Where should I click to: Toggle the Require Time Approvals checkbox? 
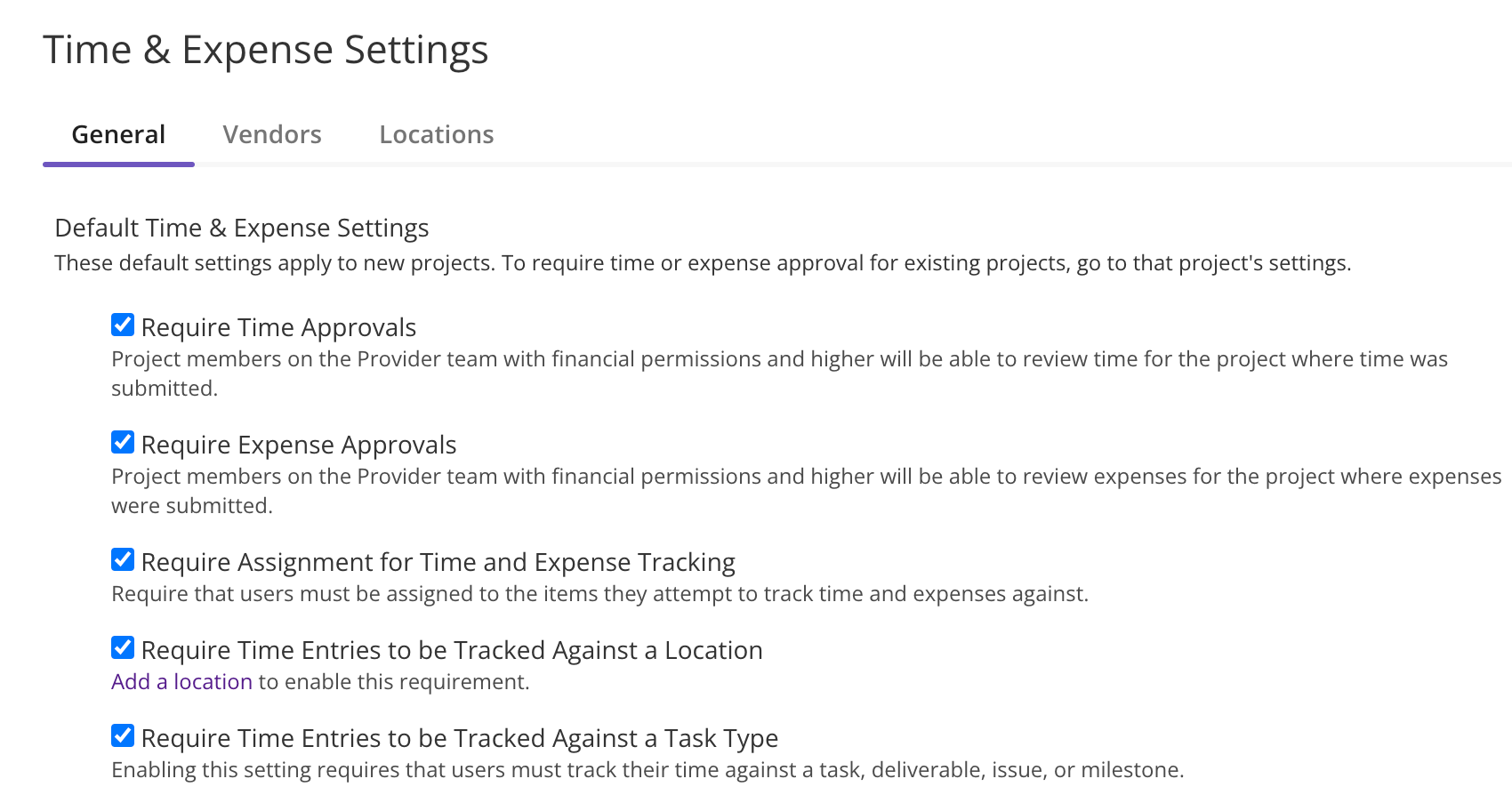pos(123,325)
